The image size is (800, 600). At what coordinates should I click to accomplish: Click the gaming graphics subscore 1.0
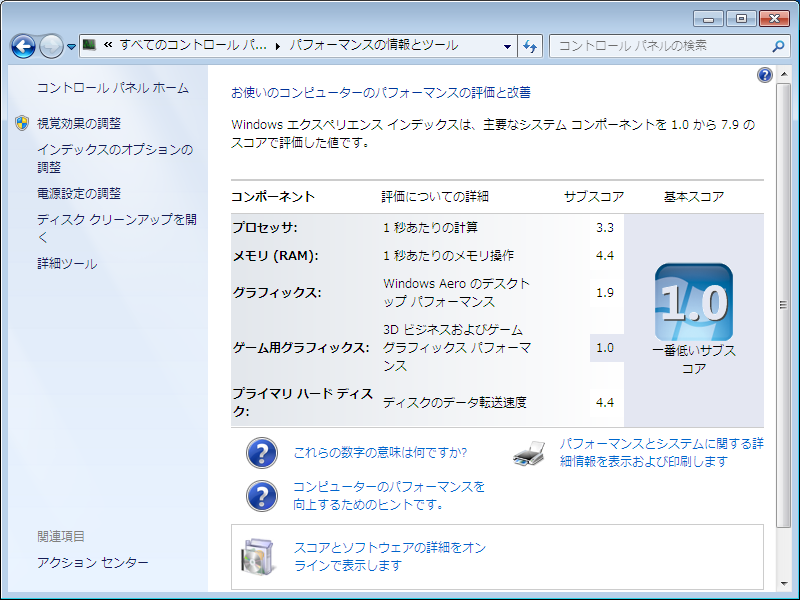click(605, 348)
